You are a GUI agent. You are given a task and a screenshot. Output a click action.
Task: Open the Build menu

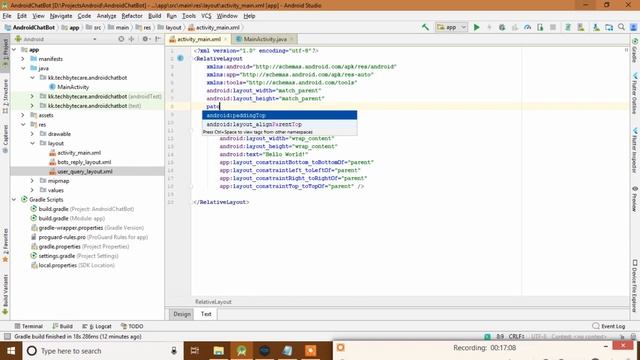[x=154, y=16]
